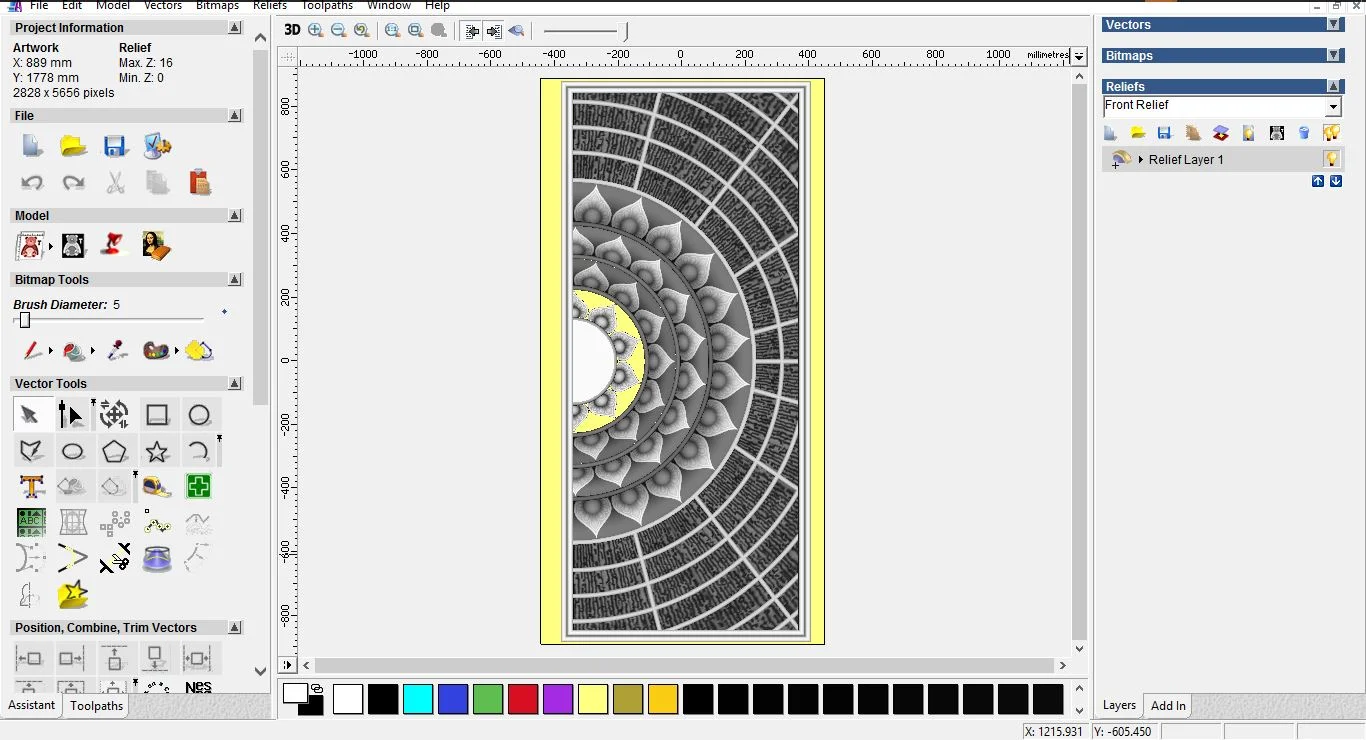The height and width of the screenshot is (740, 1366).
Task: Open the Front Relief dropdown
Action: coord(1333,107)
